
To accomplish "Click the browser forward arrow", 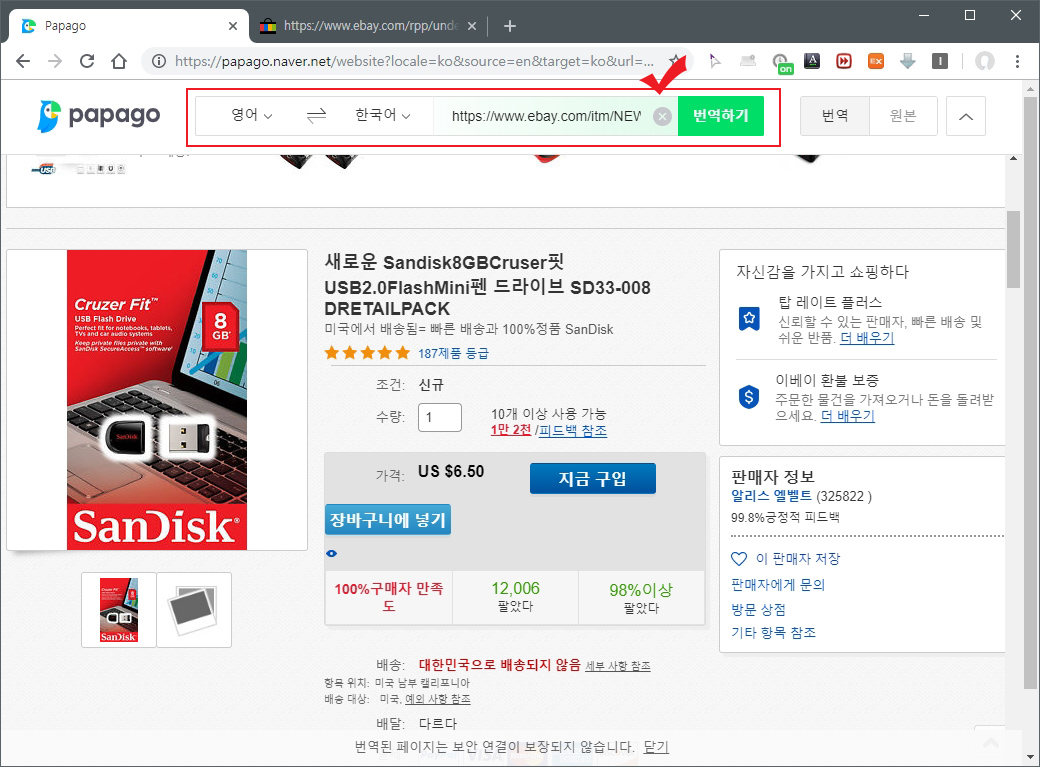I will pos(55,61).
